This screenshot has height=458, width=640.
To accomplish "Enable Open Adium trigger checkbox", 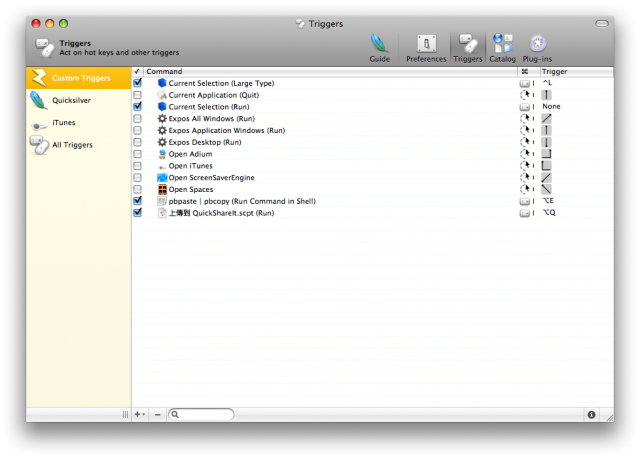I will [x=138, y=154].
